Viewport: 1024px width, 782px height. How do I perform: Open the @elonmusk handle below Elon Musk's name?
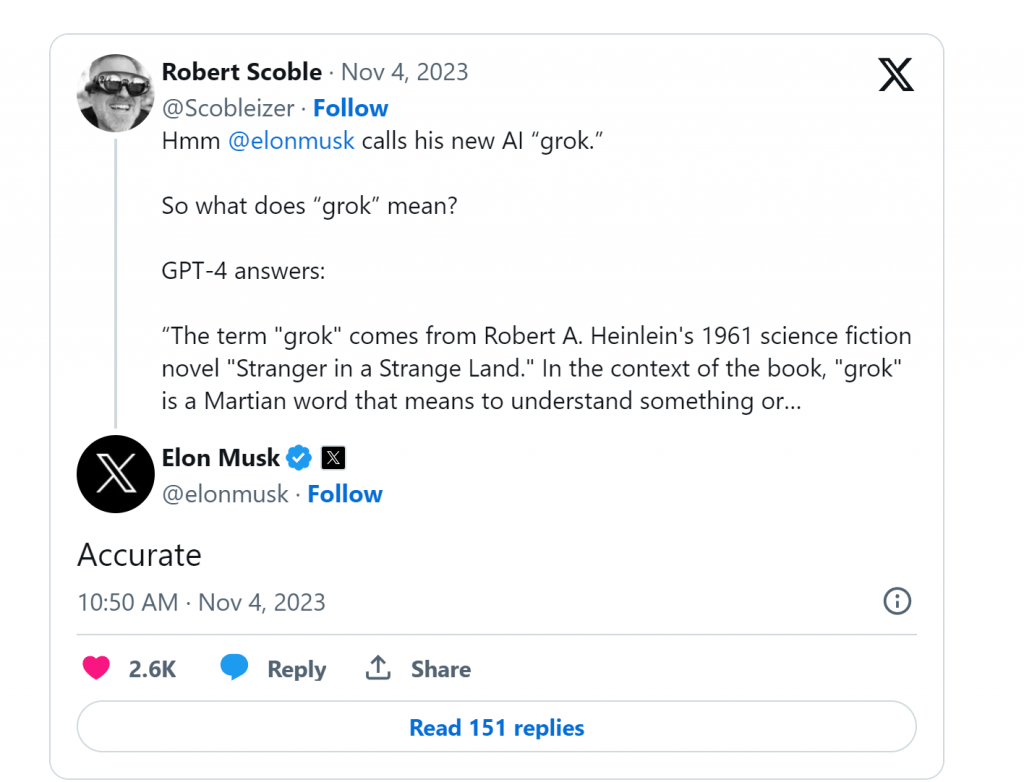(225, 494)
